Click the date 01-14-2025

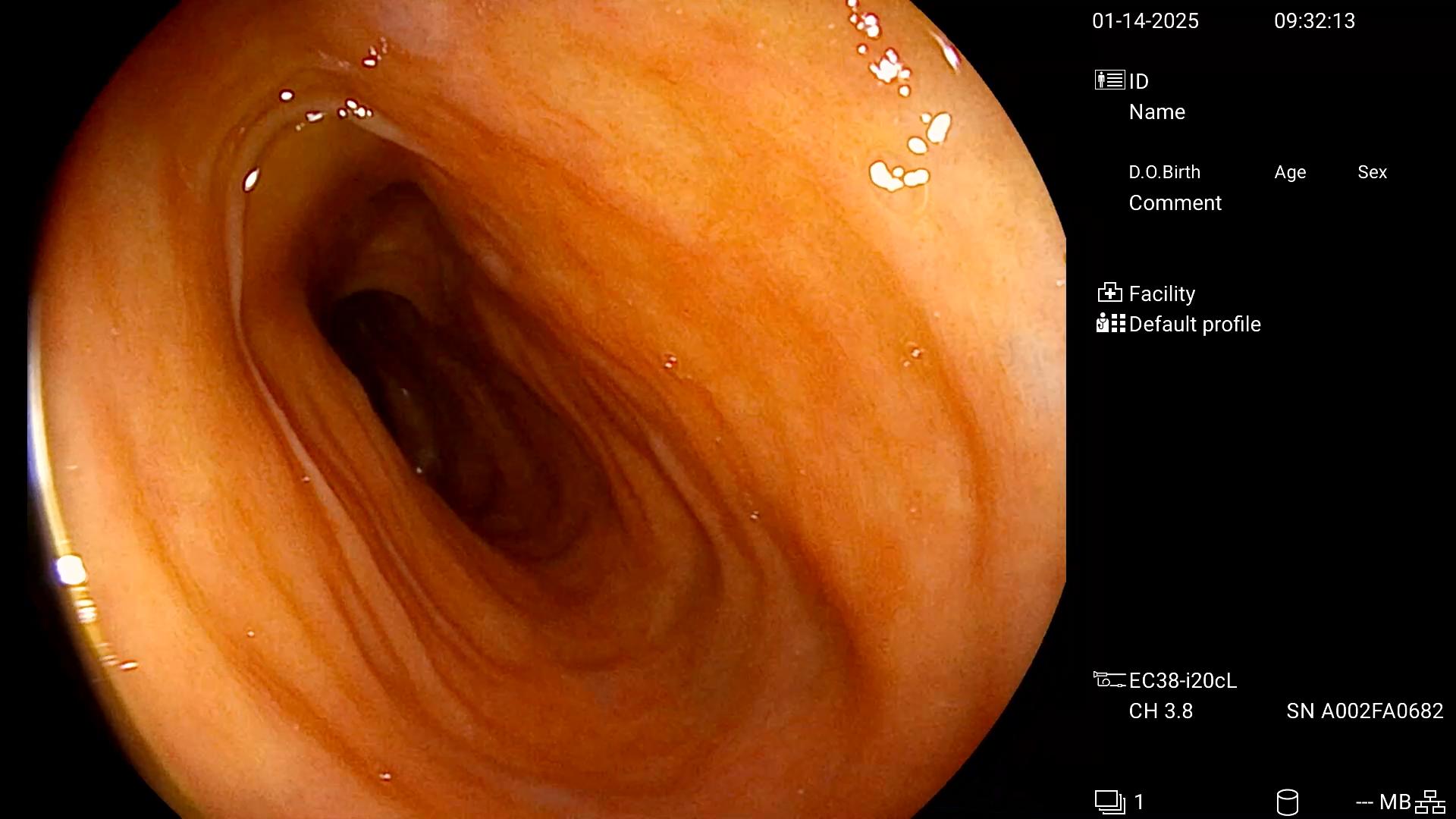[x=1145, y=21]
